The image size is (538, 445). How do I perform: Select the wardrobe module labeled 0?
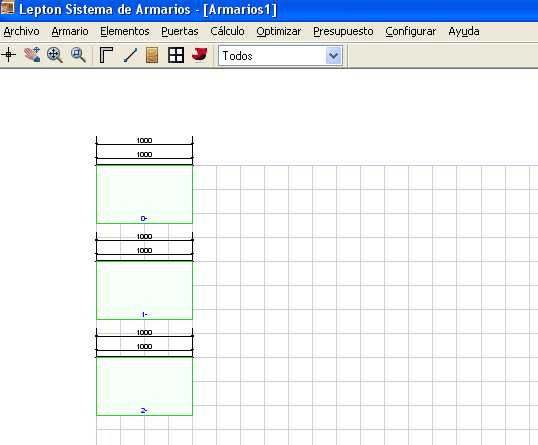[144, 194]
